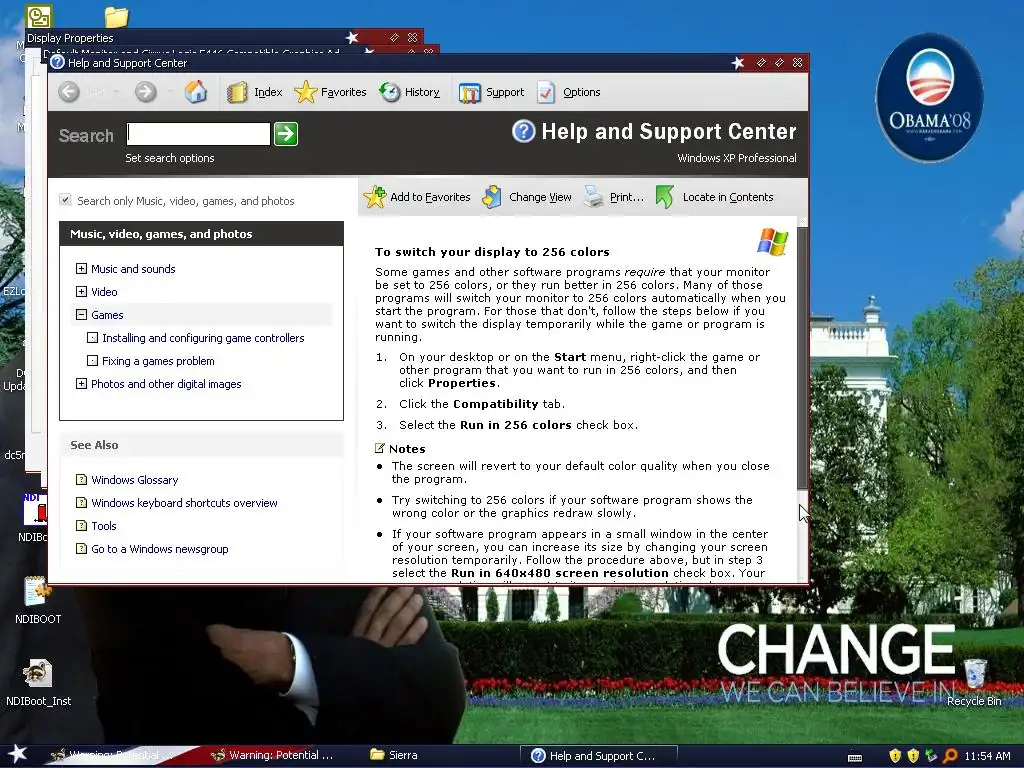Open the NDIBoot_Inst desktop icon
The height and width of the screenshot is (768, 1024).
(x=38, y=673)
